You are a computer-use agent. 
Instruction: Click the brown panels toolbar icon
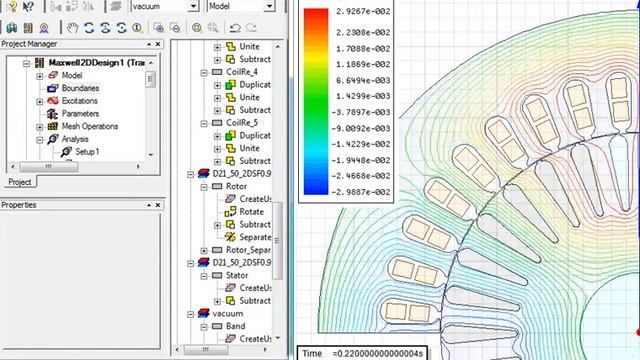(28, 28)
